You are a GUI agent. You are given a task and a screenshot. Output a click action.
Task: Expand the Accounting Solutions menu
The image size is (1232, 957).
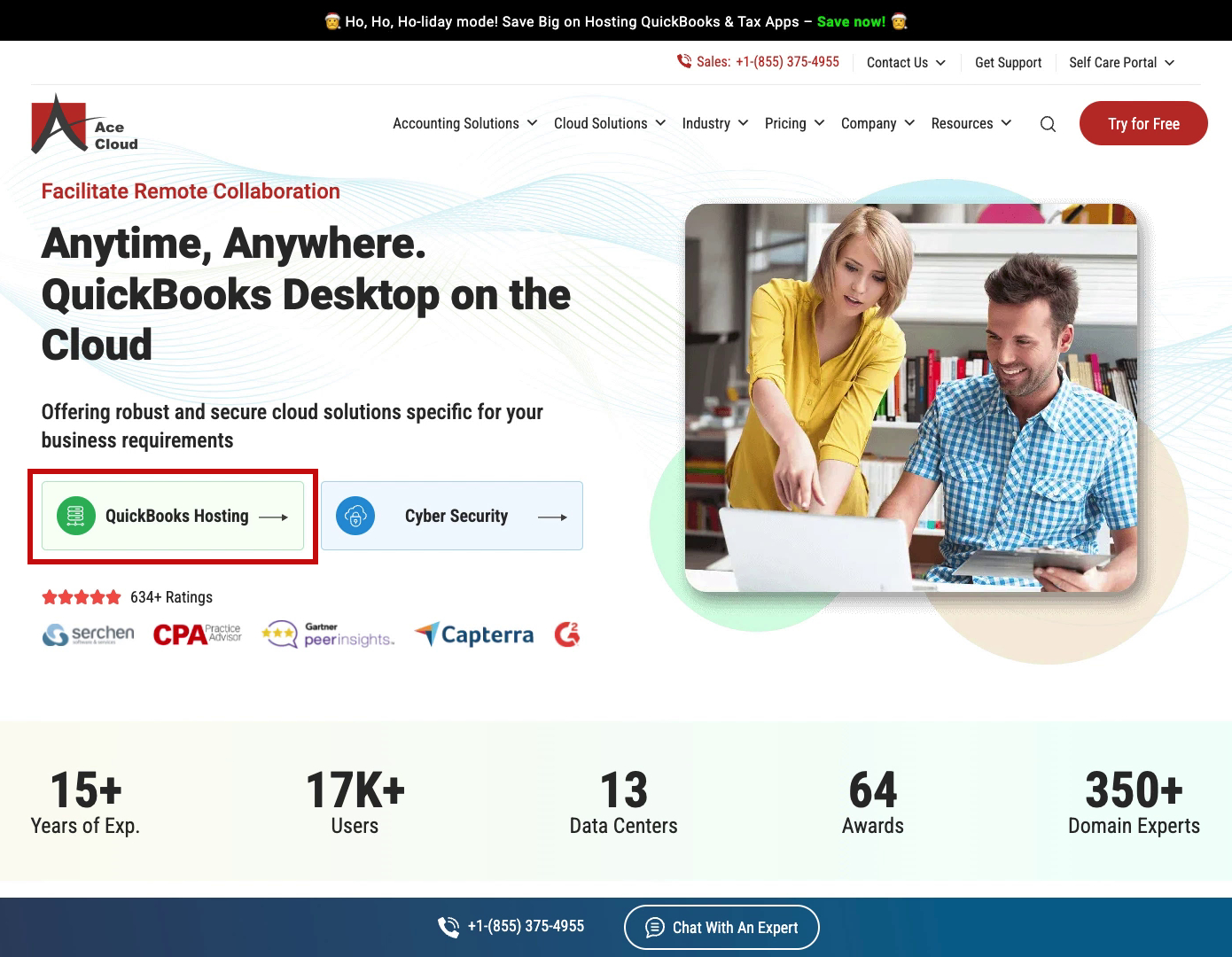pos(465,123)
